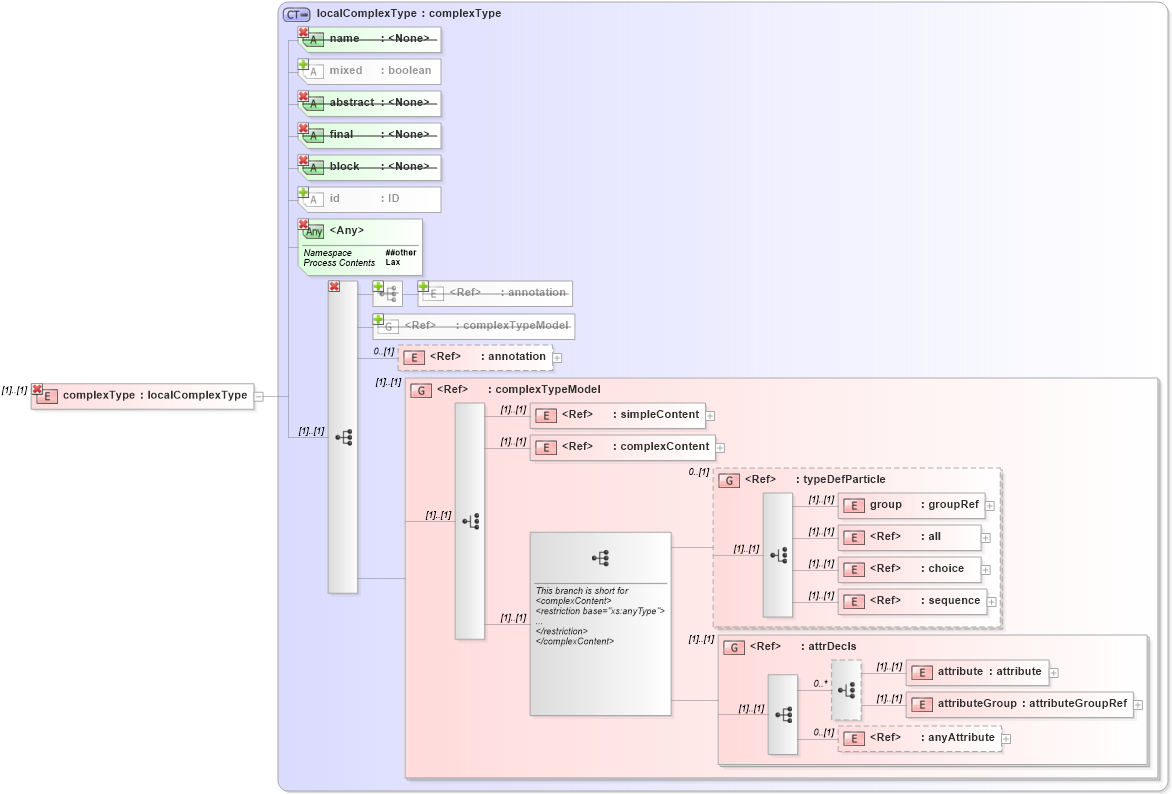Click the E icon on attribute : attribute
Screen dimensions: 1172x794
point(922,672)
